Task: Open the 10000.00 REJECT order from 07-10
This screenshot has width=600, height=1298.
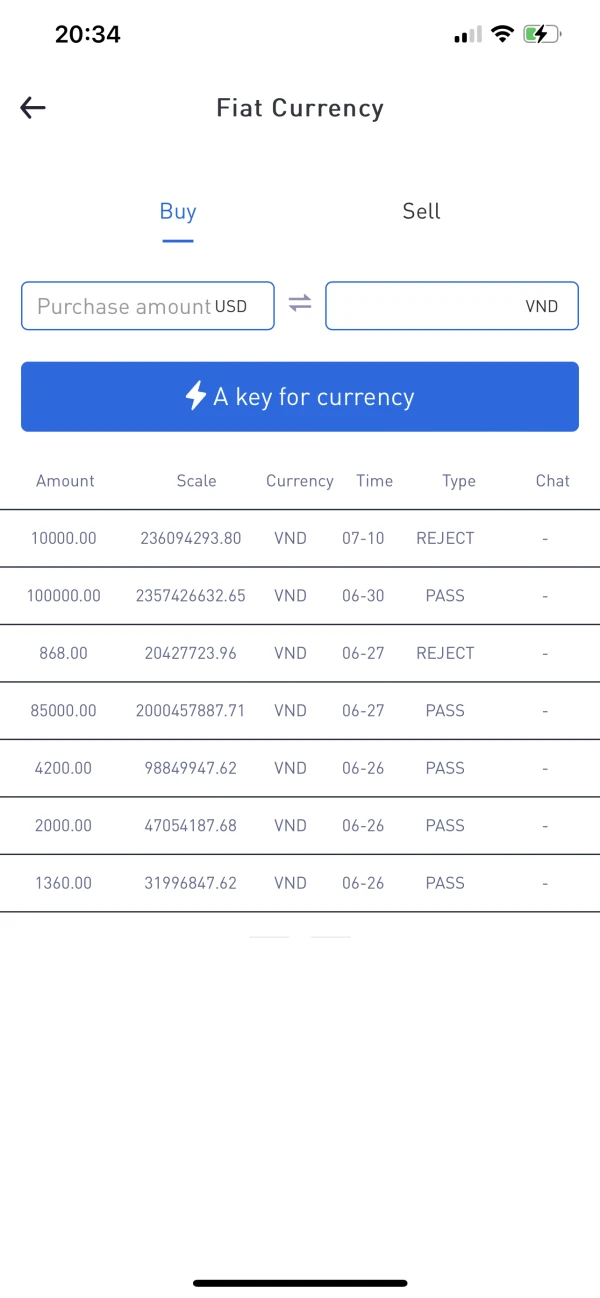Action: (300, 538)
